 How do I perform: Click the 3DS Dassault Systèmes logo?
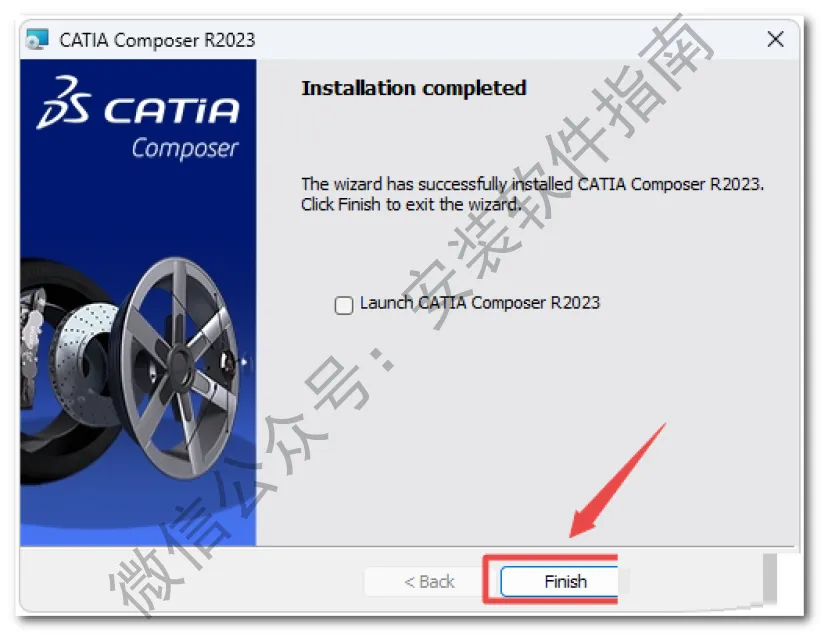(x=63, y=102)
